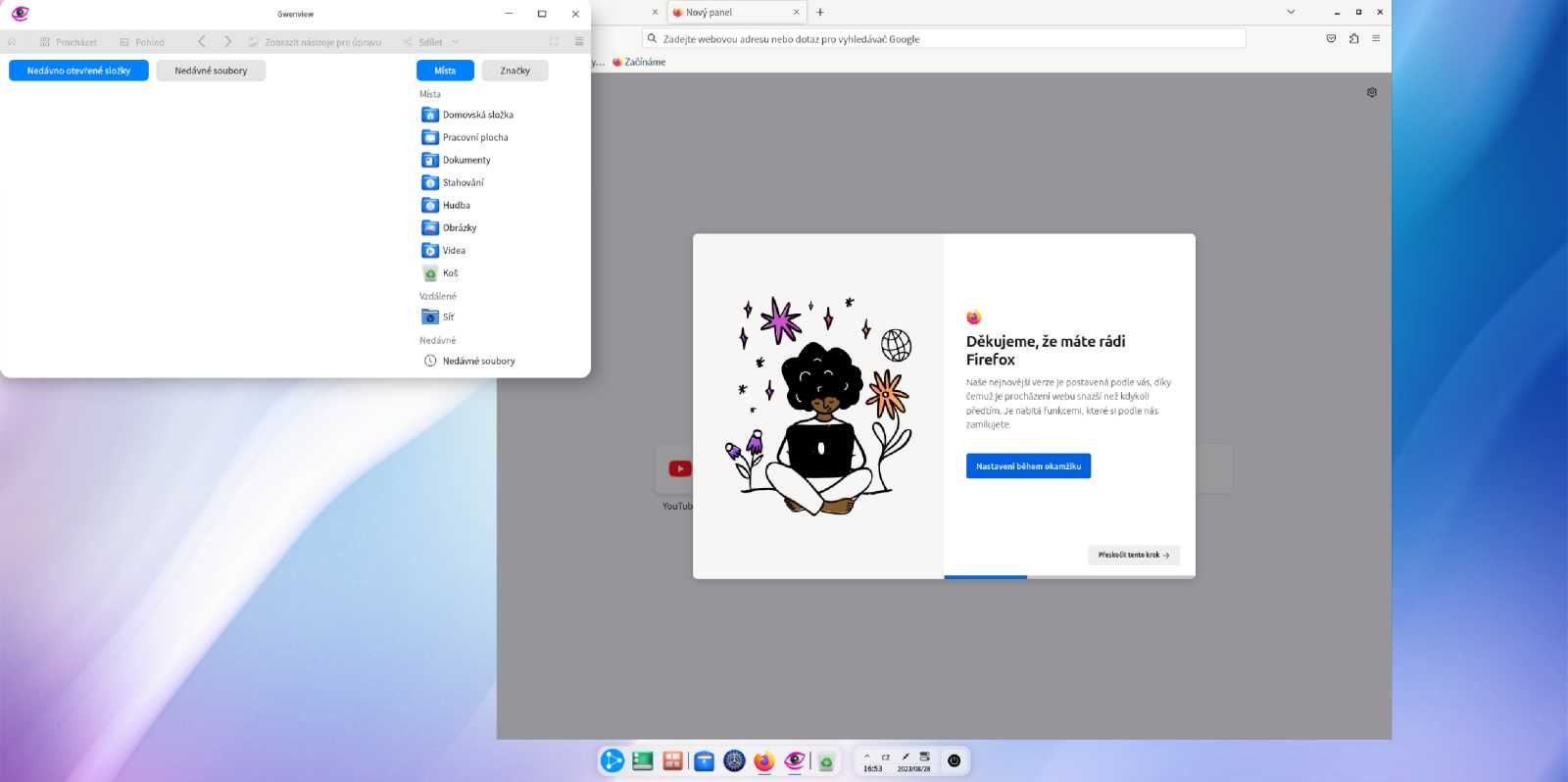Open the Hudba folder
The height and width of the screenshot is (782, 1568).
[446, 205]
